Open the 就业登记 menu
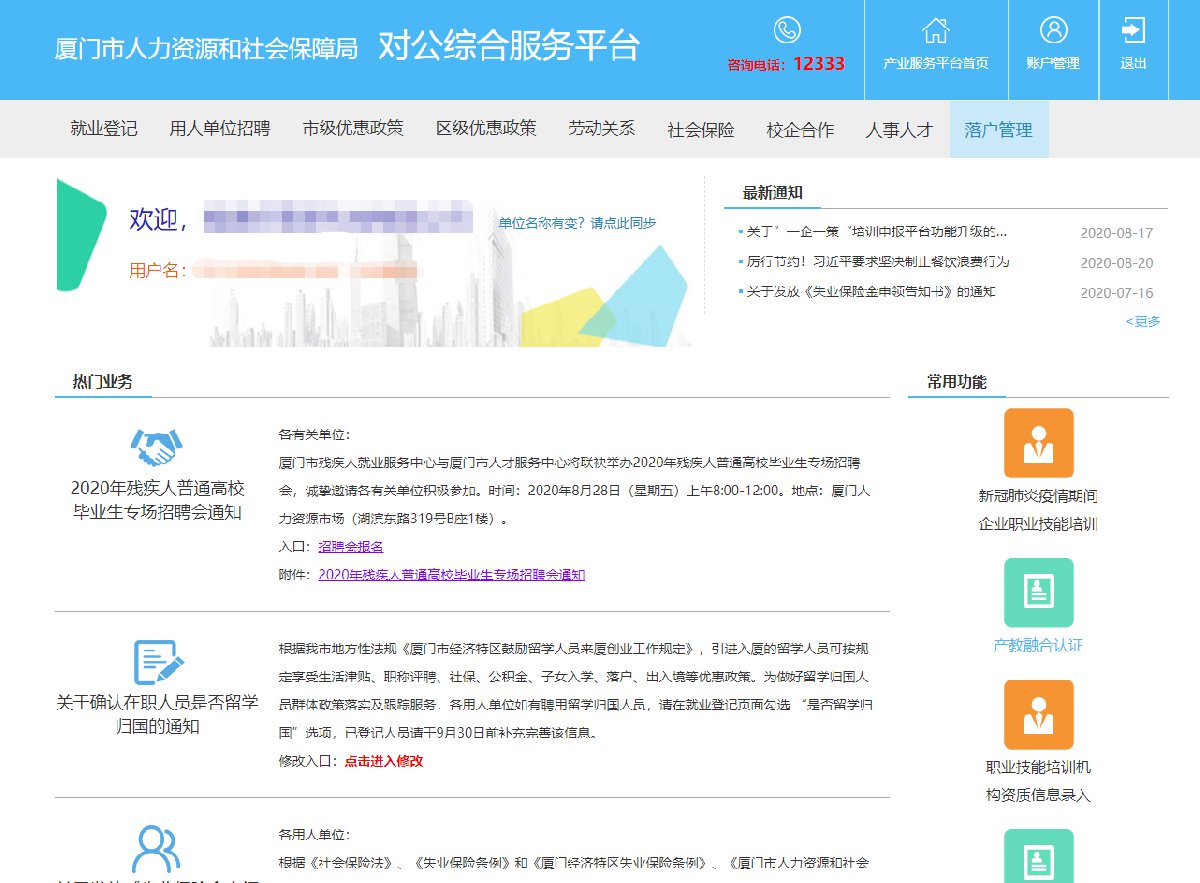 tap(104, 129)
